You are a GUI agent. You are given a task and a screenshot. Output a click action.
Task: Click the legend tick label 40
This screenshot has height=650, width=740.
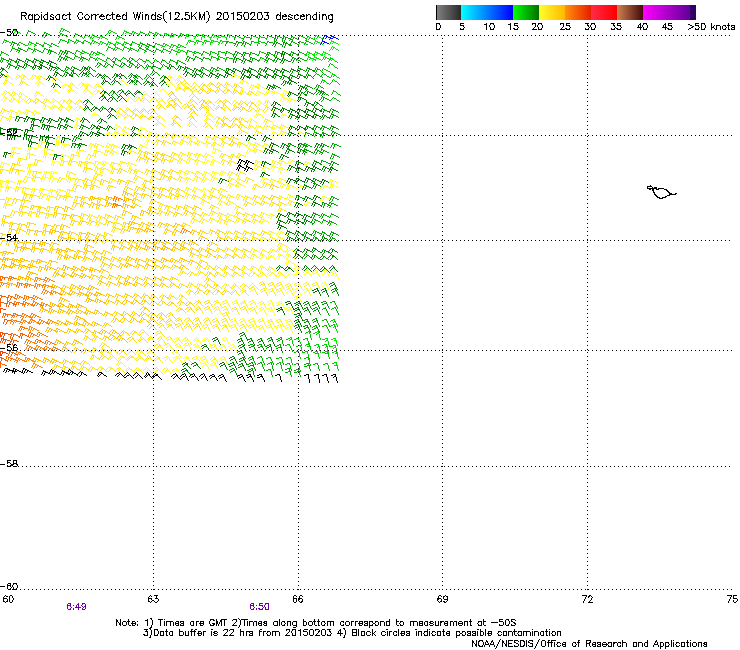(x=642, y=27)
